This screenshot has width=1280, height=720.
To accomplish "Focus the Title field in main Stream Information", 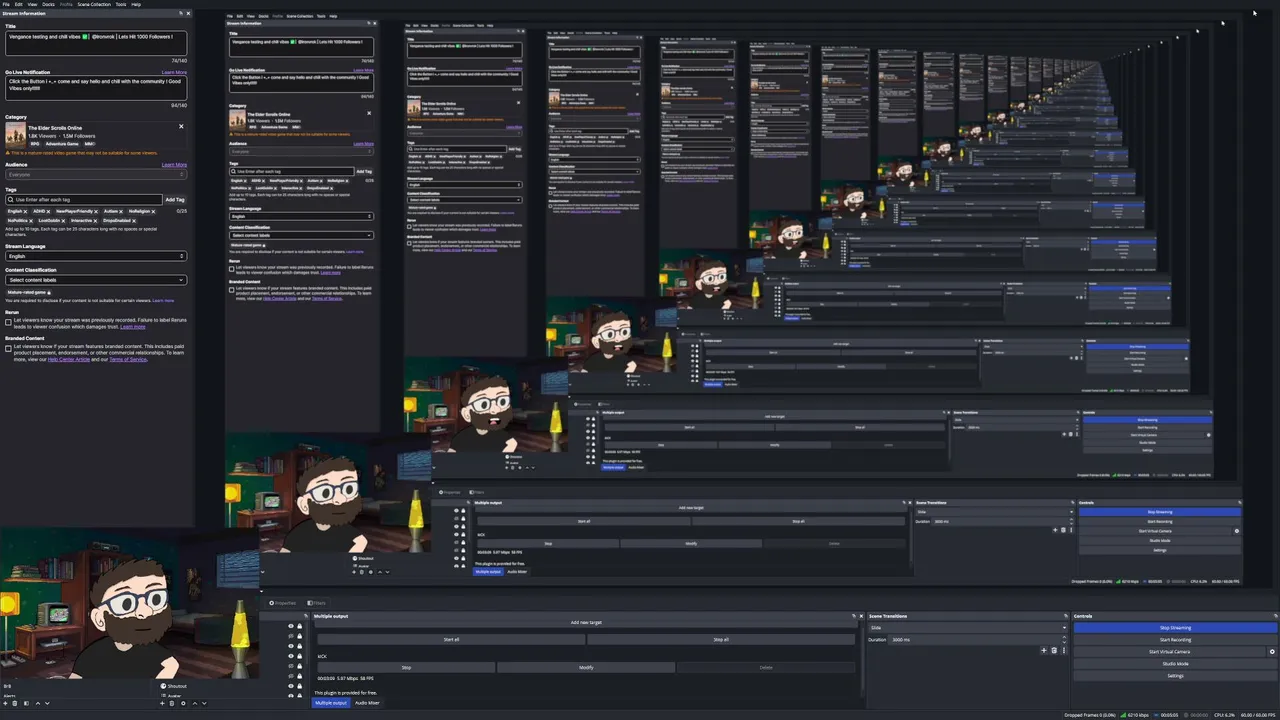I will click(x=96, y=43).
